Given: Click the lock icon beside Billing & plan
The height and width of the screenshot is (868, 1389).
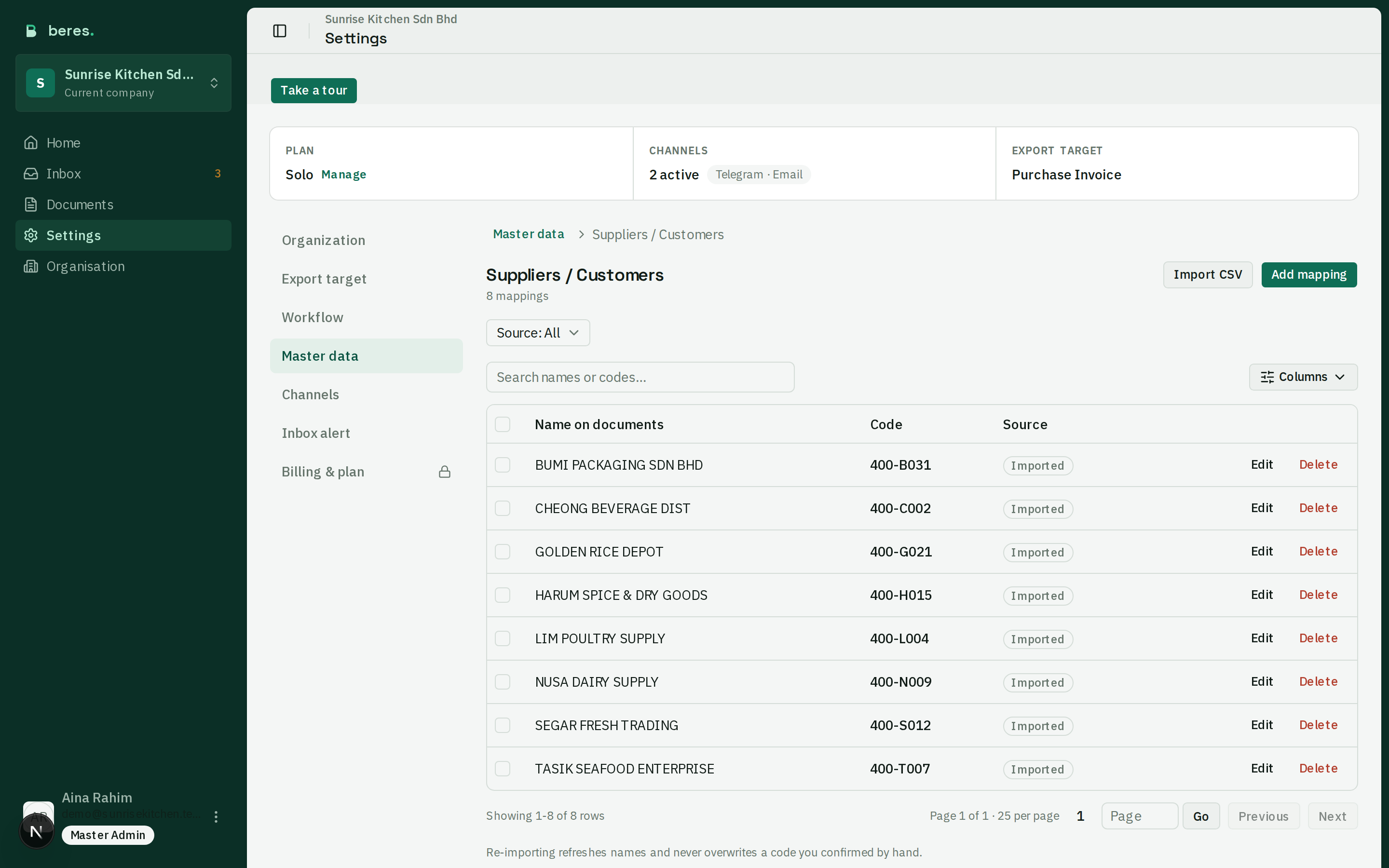Looking at the screenshot, I should 444,472.
